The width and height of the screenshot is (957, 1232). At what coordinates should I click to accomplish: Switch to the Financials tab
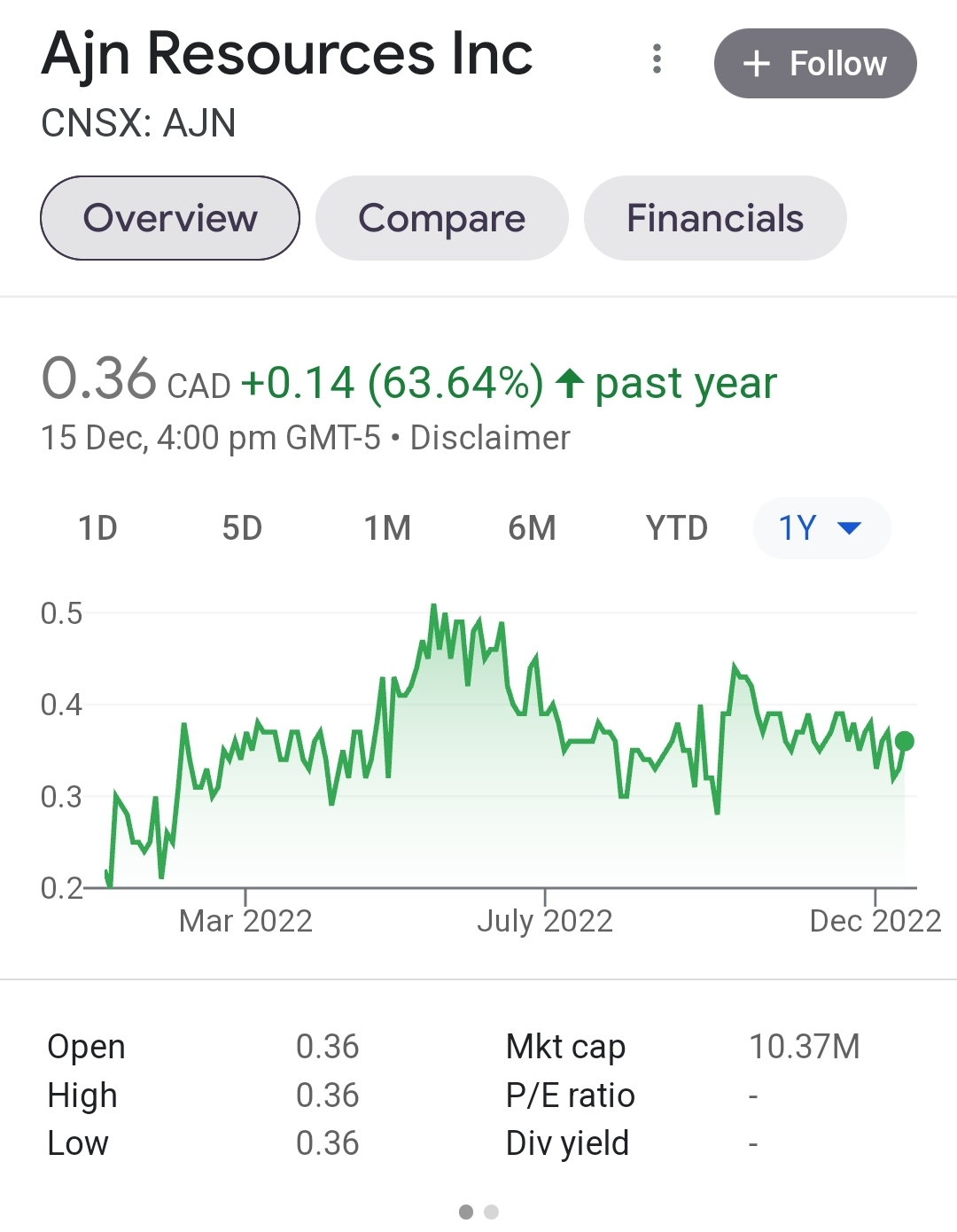(x=715, y=218)
